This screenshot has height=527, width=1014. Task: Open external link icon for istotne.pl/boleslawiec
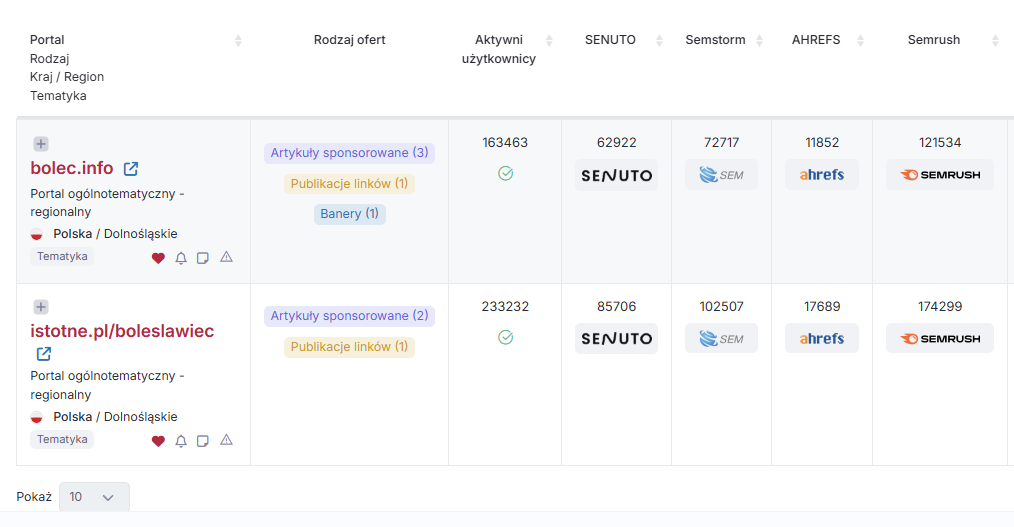44,354
